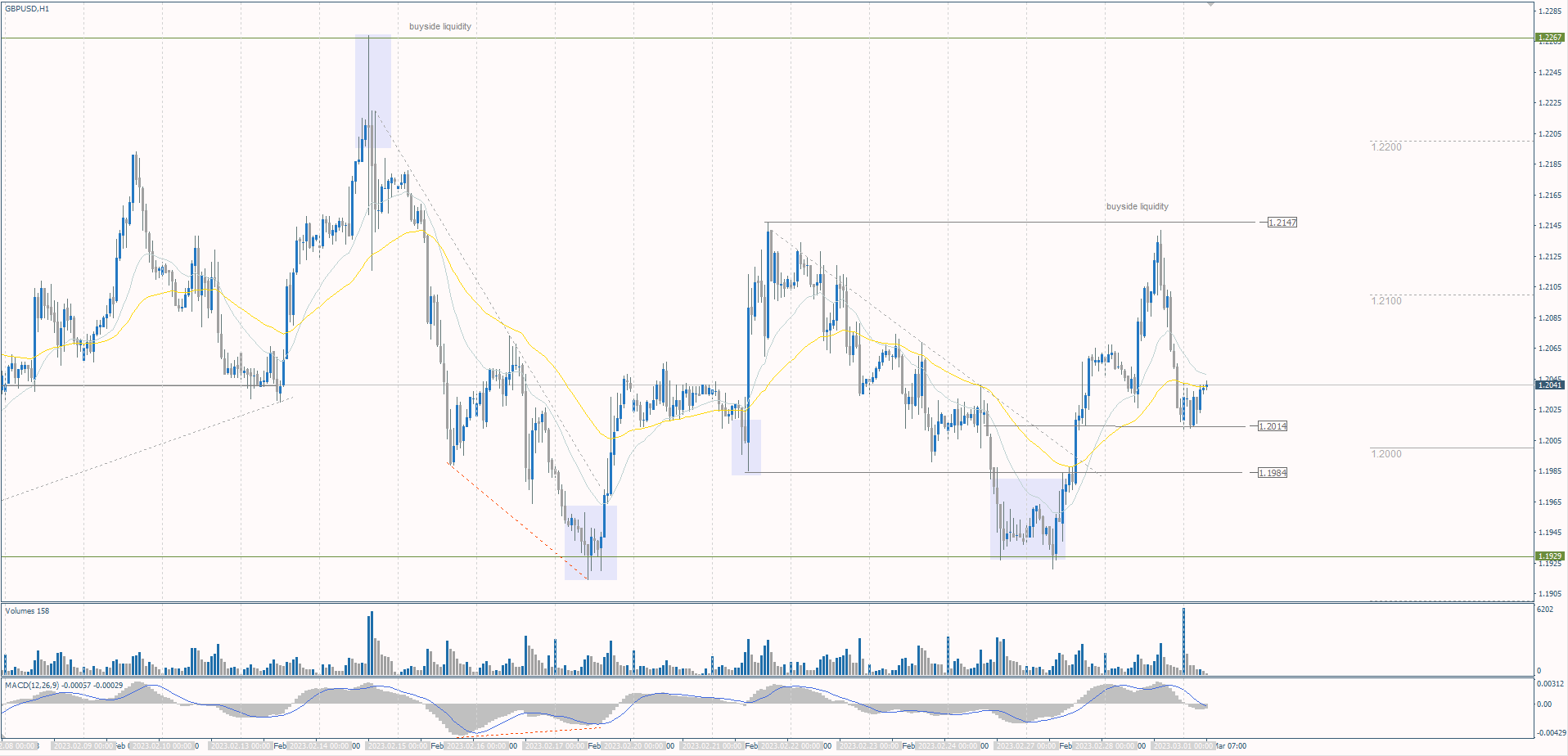
Task: Click the green 1.1929 price tag on axis
Action: click(1550, 556)
